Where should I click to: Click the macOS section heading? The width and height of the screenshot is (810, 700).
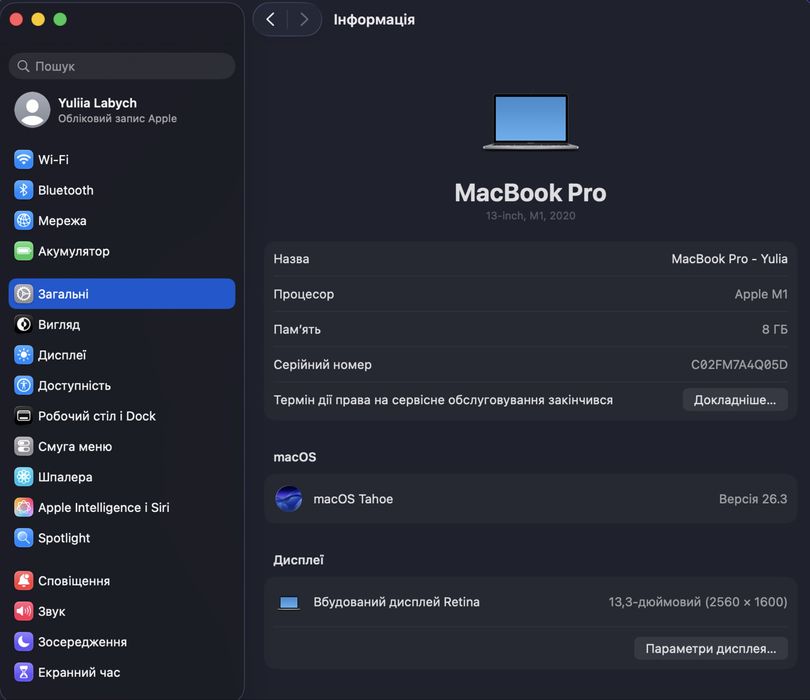point(295,457)
